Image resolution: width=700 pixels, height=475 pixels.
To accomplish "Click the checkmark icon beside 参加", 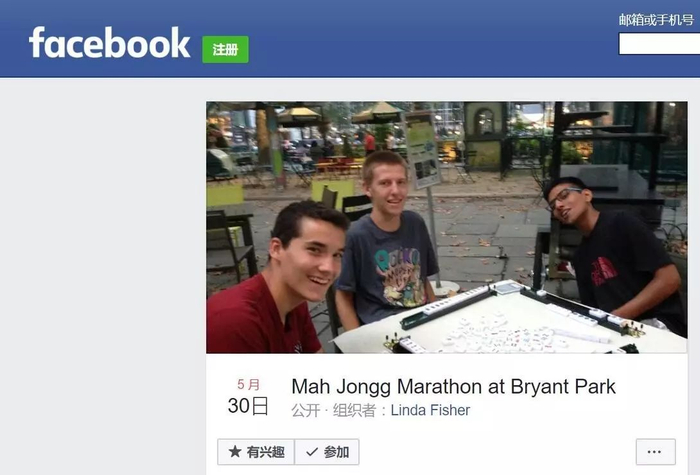I will pyautogui.click(x=312, y=452).
